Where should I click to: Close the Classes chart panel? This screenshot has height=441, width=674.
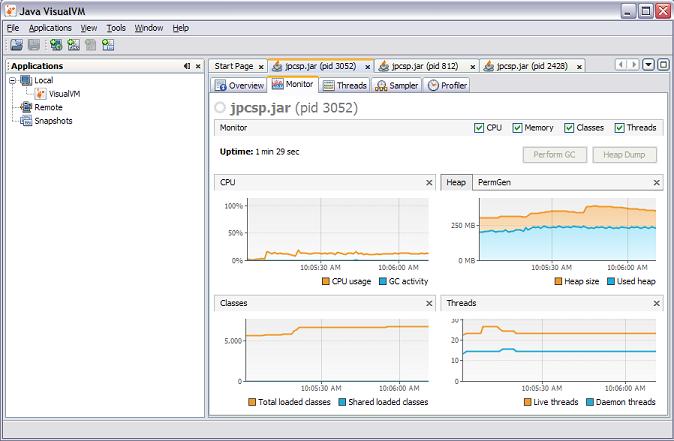pos(429,303)
